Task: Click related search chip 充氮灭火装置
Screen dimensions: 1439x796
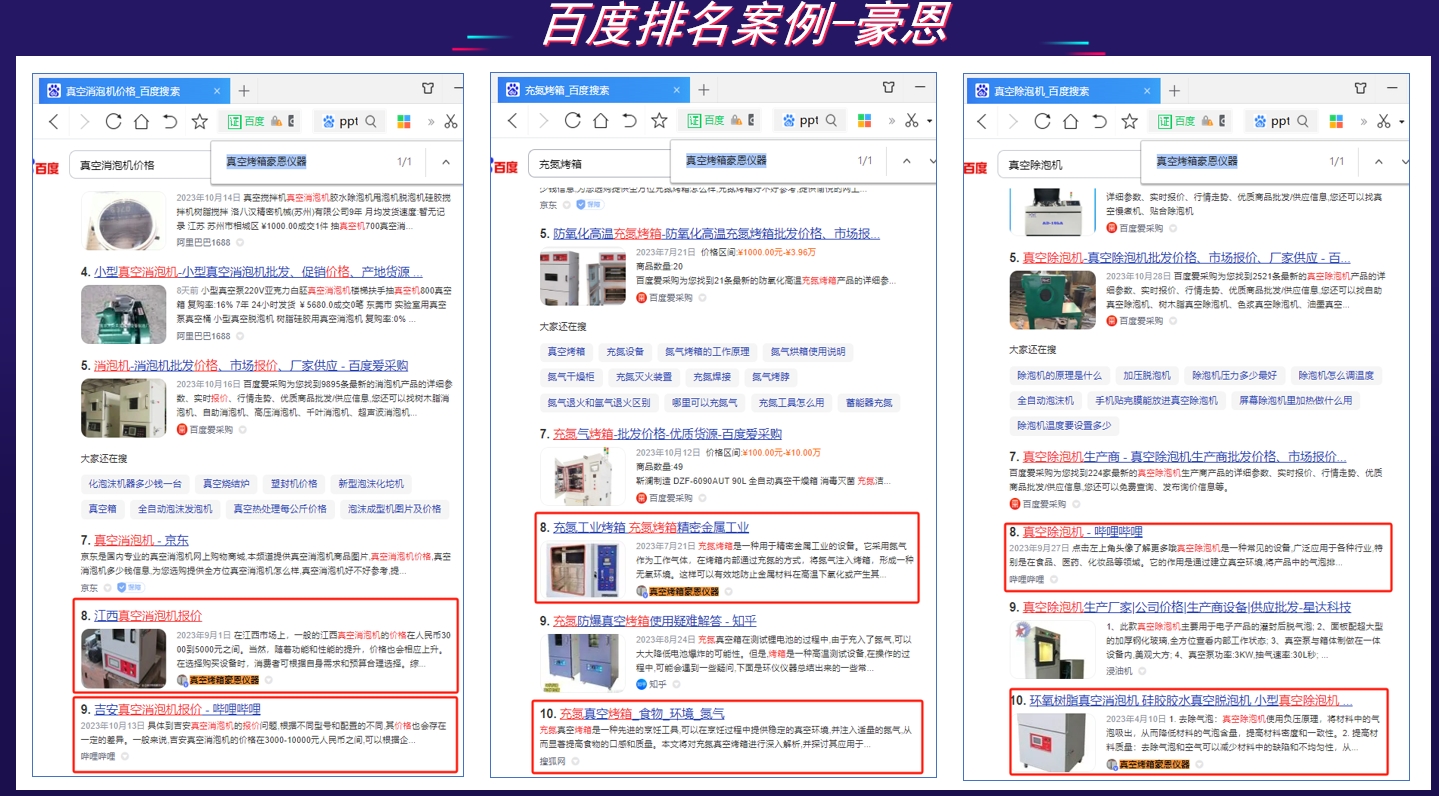Action: point(643,377)
